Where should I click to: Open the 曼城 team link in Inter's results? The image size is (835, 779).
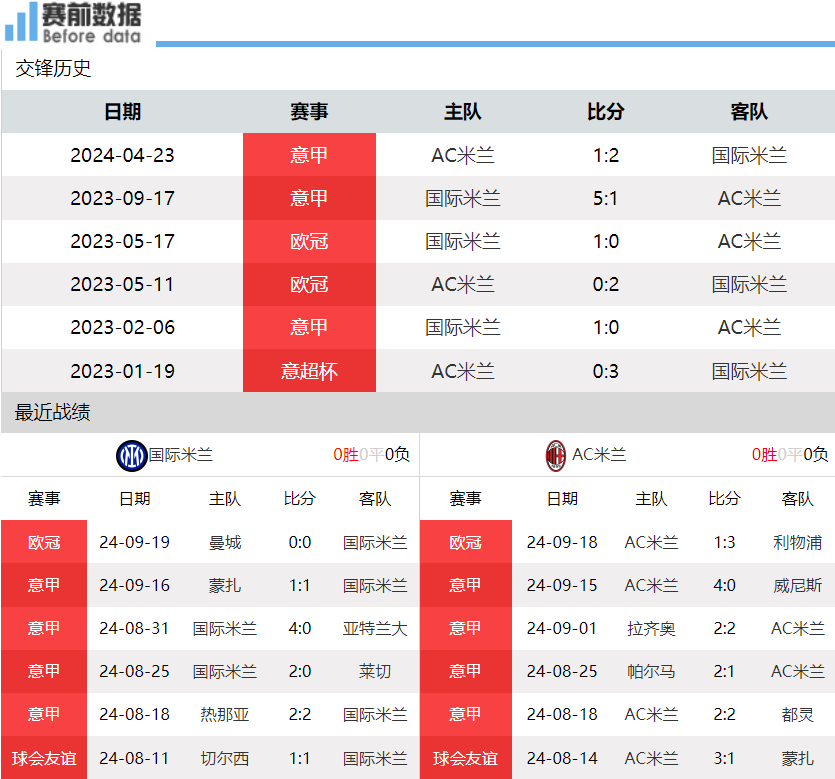click(226, 542)
